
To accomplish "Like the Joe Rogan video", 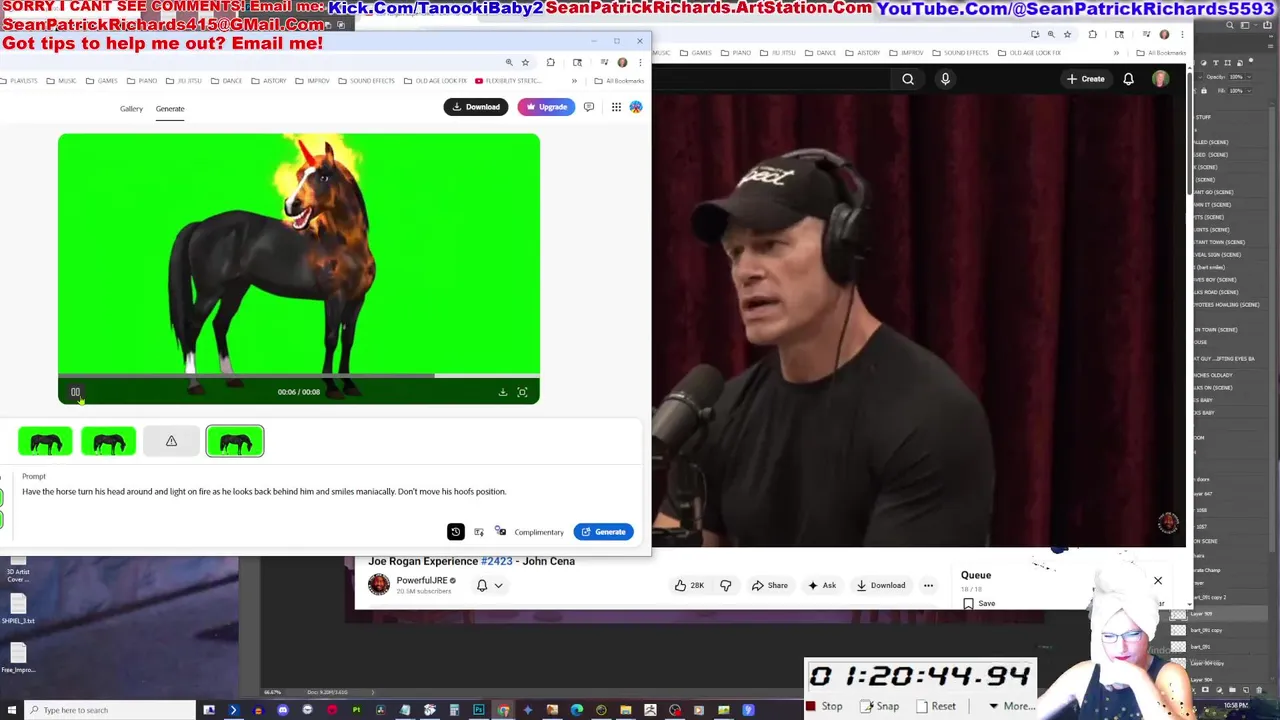I will [x=689, y=585].
